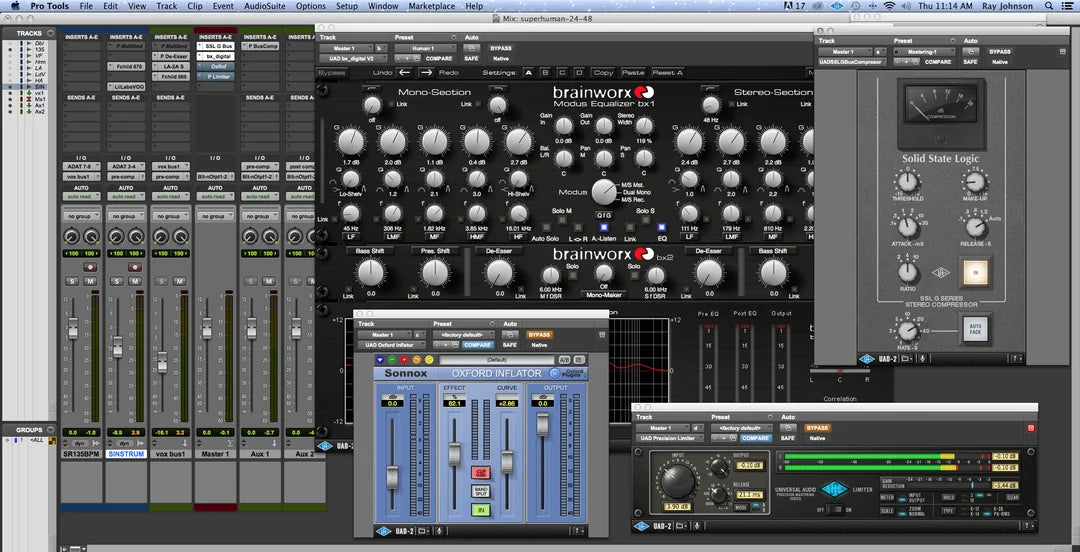Viewport: 1080px width, 552px height.
Task: Open the no group selector on SR135BPM
Action: 81,216
